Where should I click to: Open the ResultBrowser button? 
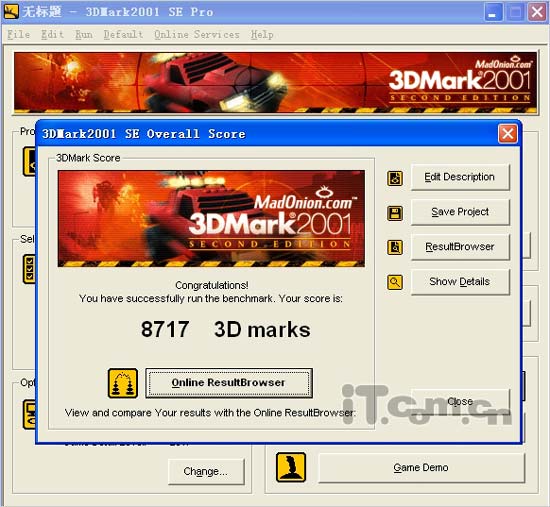click(460, 247)
